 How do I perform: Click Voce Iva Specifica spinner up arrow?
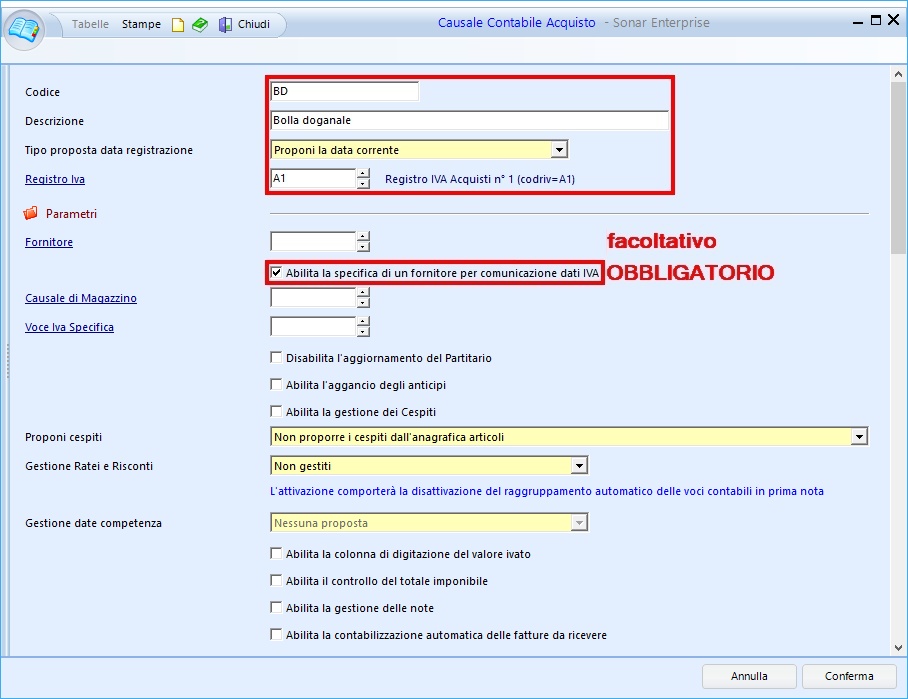pyautogui.click(x=363, y=321)
